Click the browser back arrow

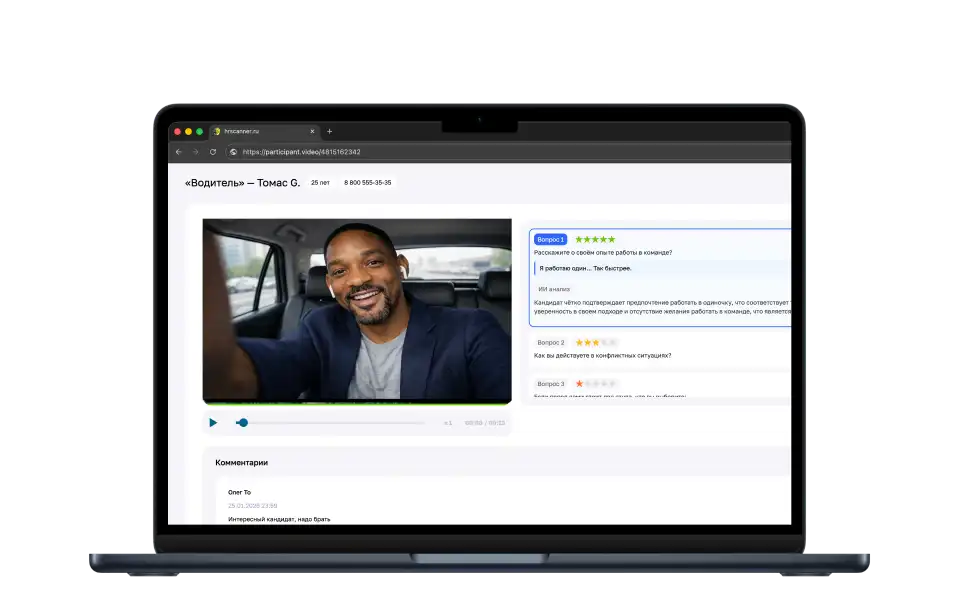179,152
